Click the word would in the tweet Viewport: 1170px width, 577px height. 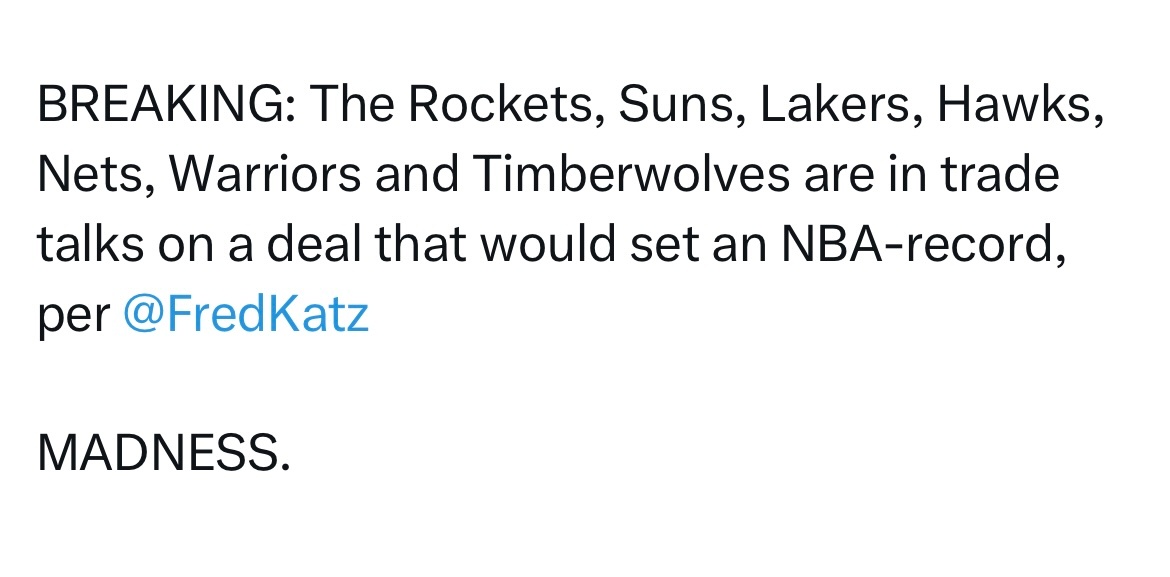pos(548,243)
